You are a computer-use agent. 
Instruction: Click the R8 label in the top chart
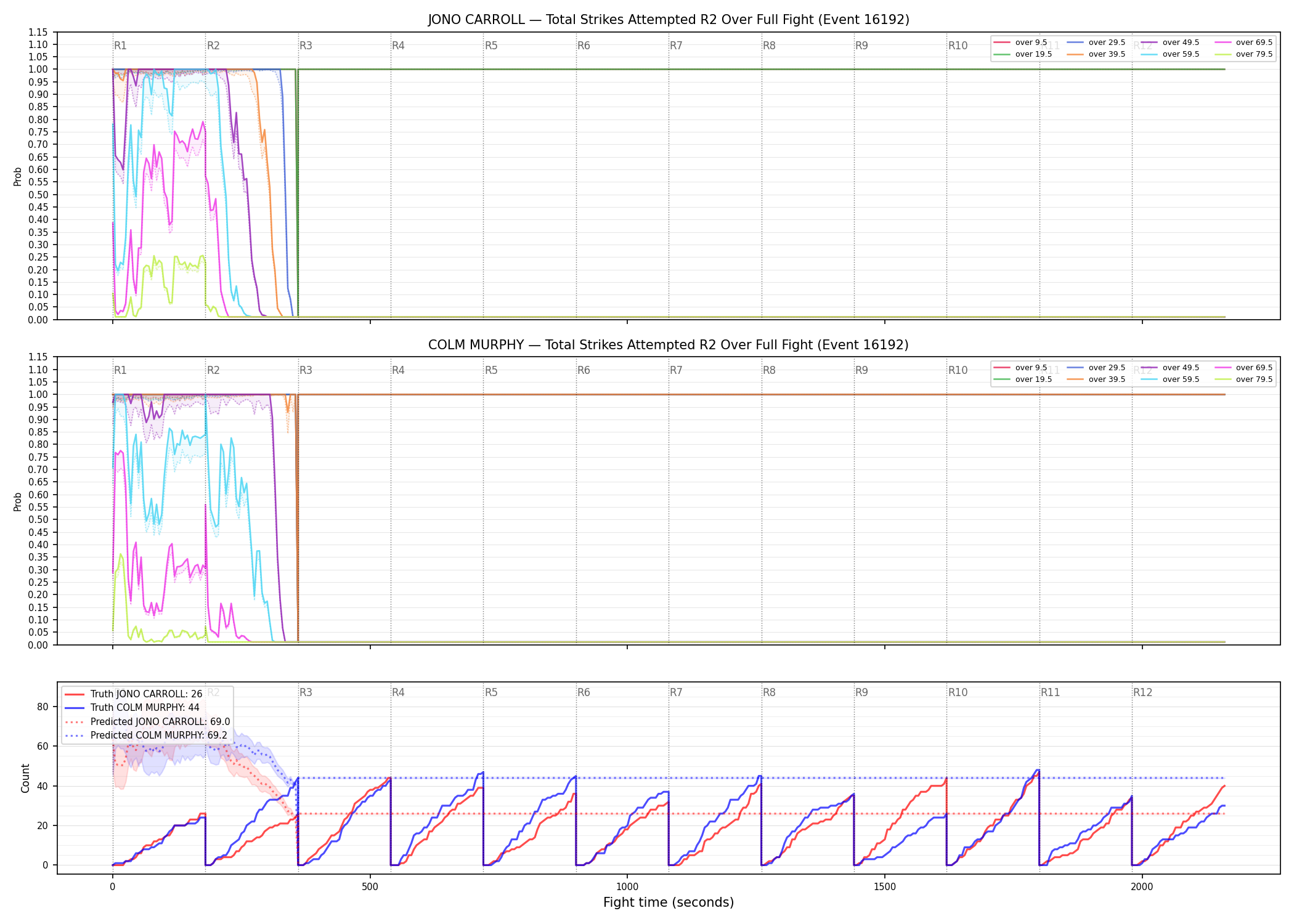tap(769, 46)
